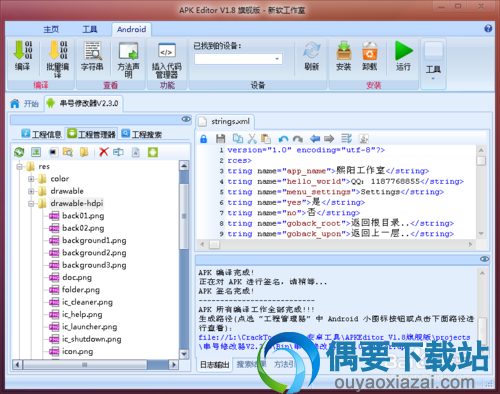Click the green 运行 run arrow
This screenshot has width=500, height=394.
(404, 51)
